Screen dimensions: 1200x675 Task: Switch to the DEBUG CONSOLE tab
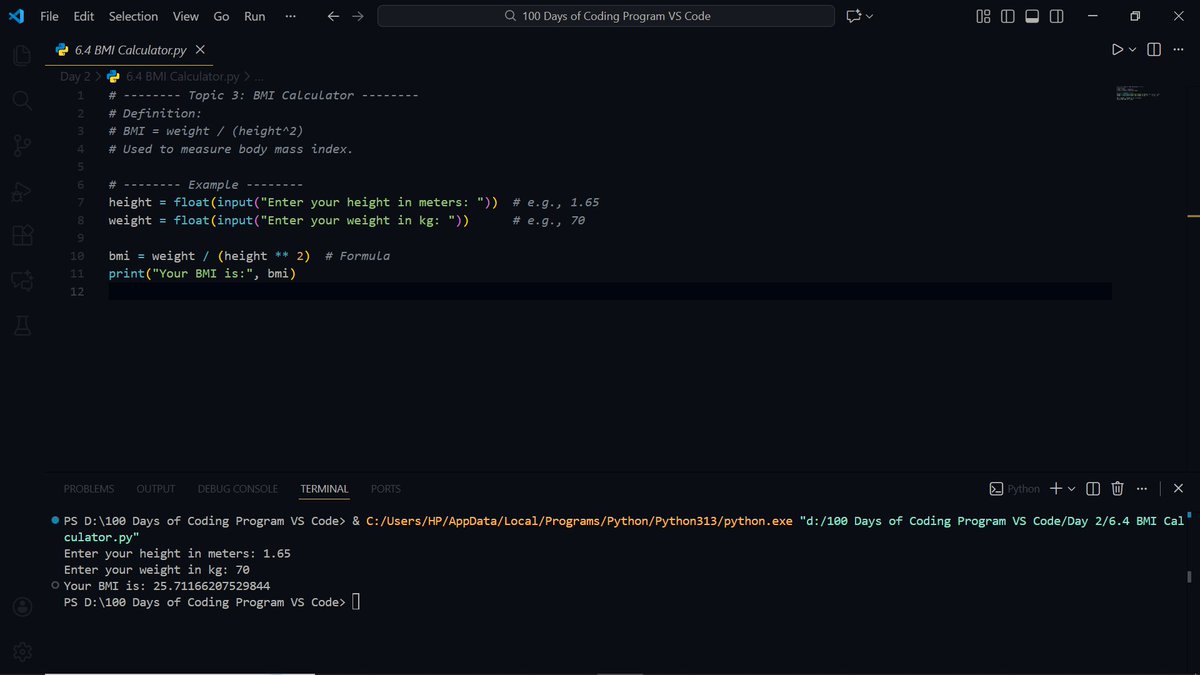pyautogui.click(x=237, y=489)
